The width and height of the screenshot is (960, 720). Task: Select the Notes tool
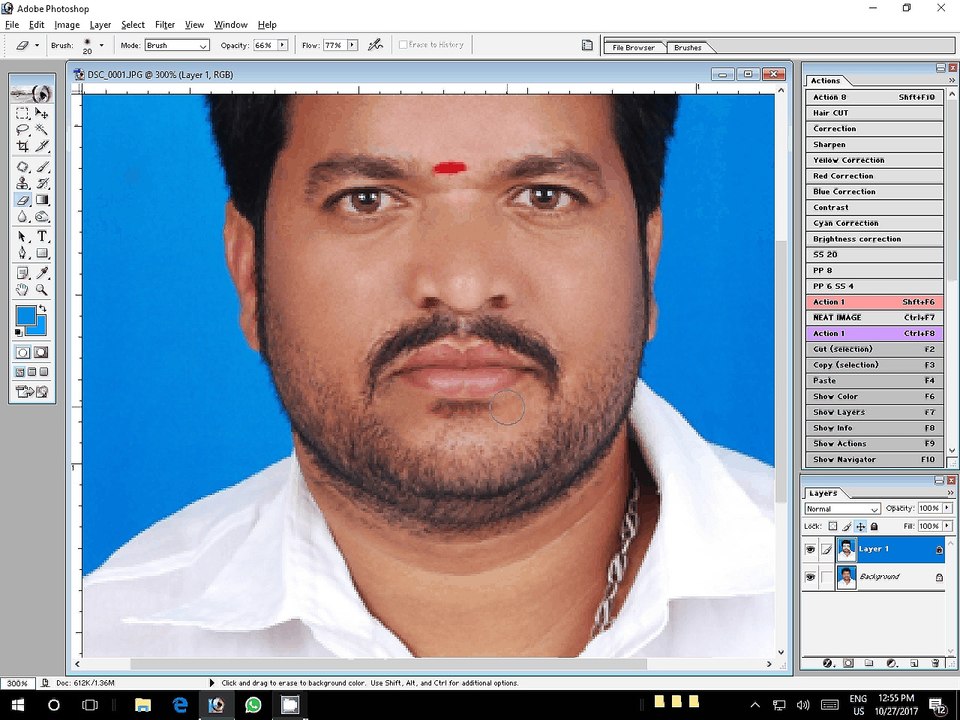(x=23, y=273)
